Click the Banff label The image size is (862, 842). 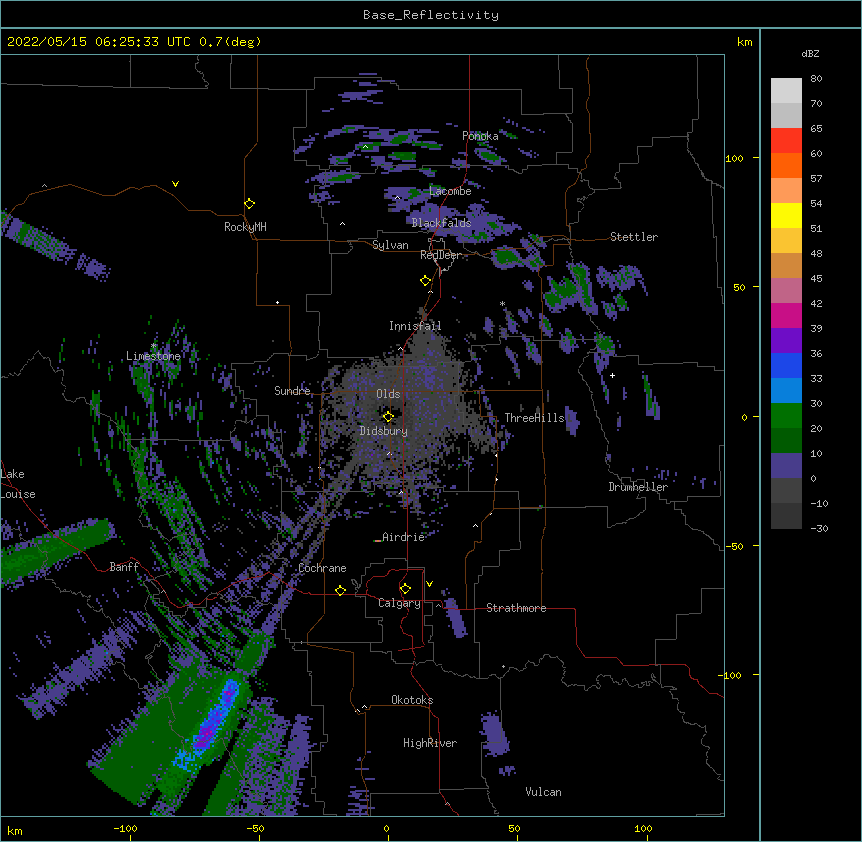coord(124,567)
